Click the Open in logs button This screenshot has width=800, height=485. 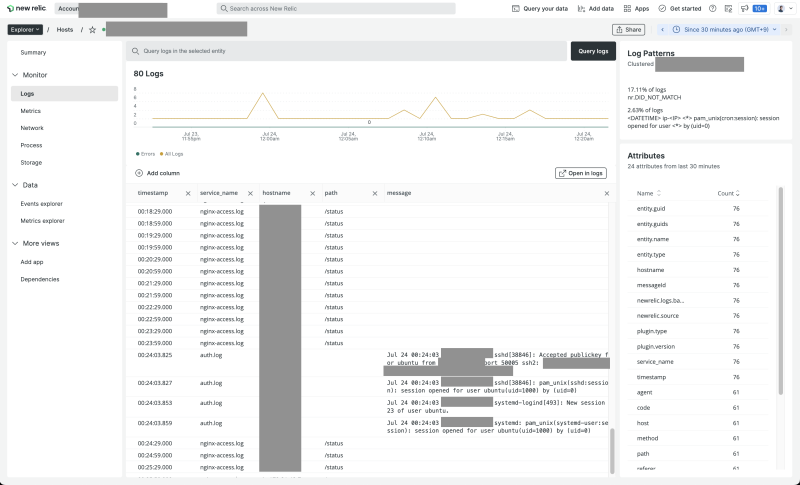581,173
